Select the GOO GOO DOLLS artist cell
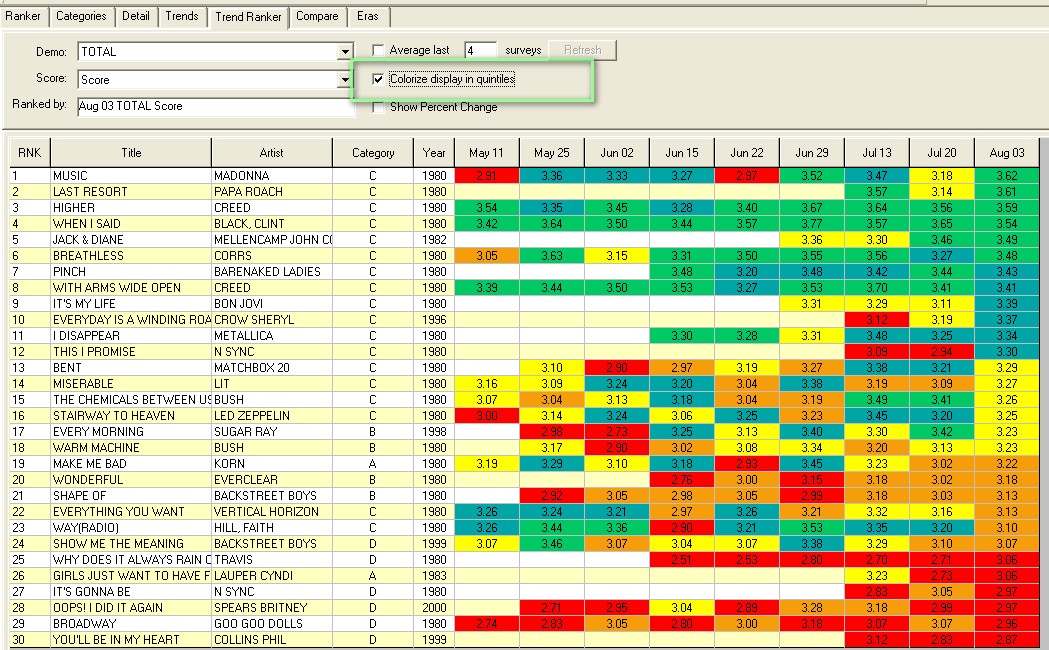Viewport: 1049px width, 650px height. (x=272, y=624)
